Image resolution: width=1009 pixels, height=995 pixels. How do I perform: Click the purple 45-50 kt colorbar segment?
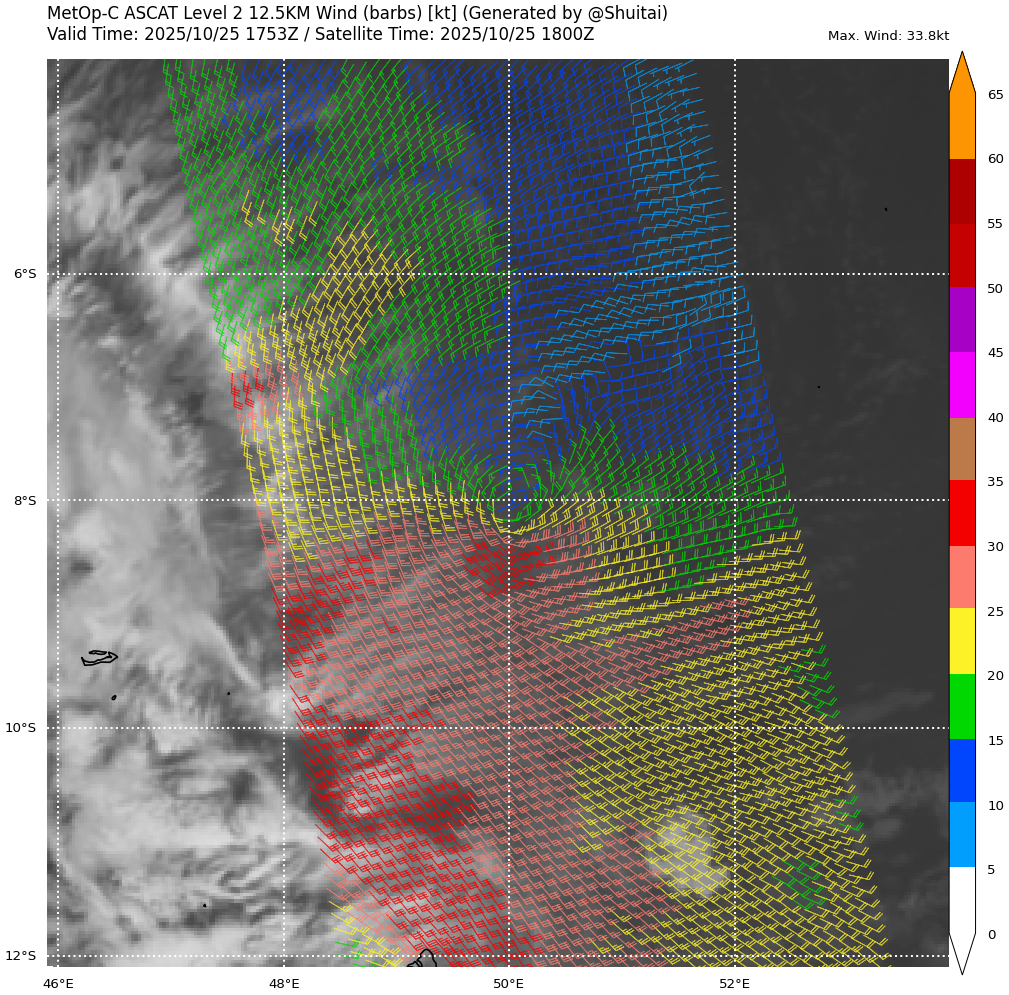pos(961,320)
